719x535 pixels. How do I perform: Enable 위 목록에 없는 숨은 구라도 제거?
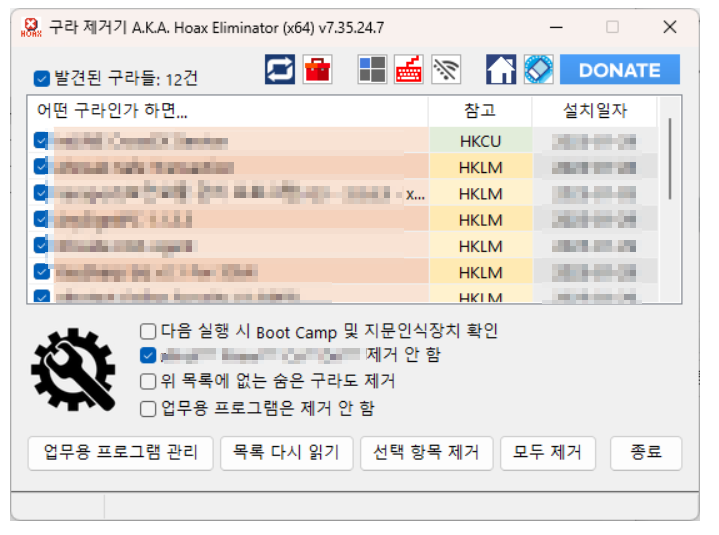[148, 381]
